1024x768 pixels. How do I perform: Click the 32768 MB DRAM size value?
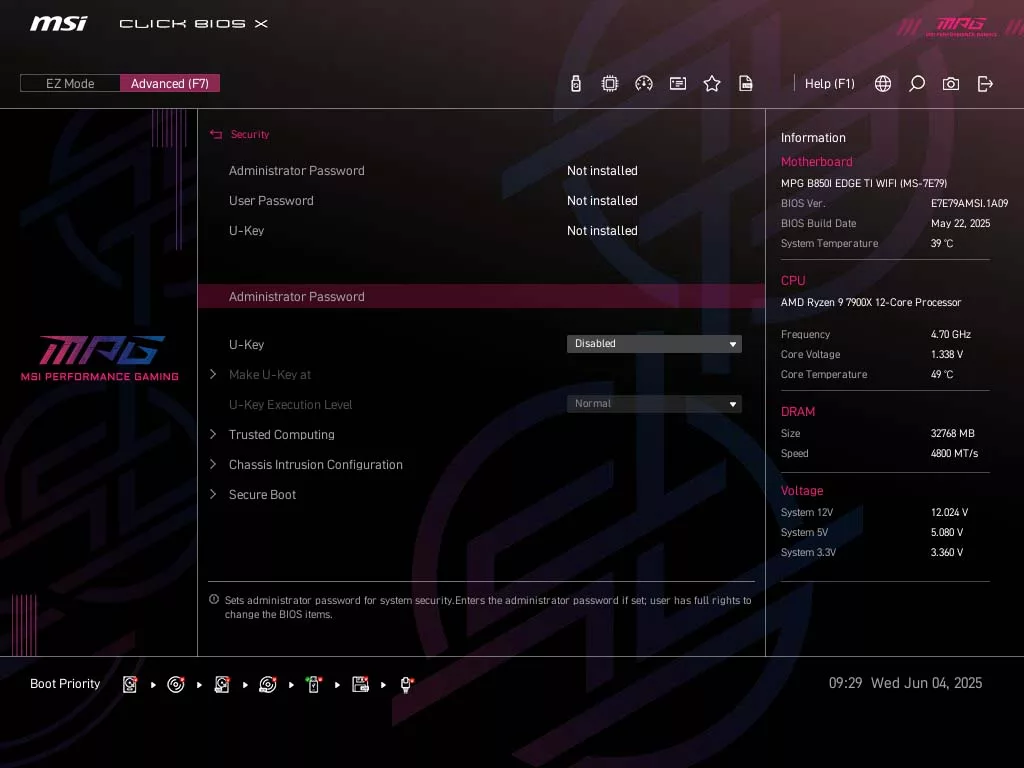click(952, 434)
